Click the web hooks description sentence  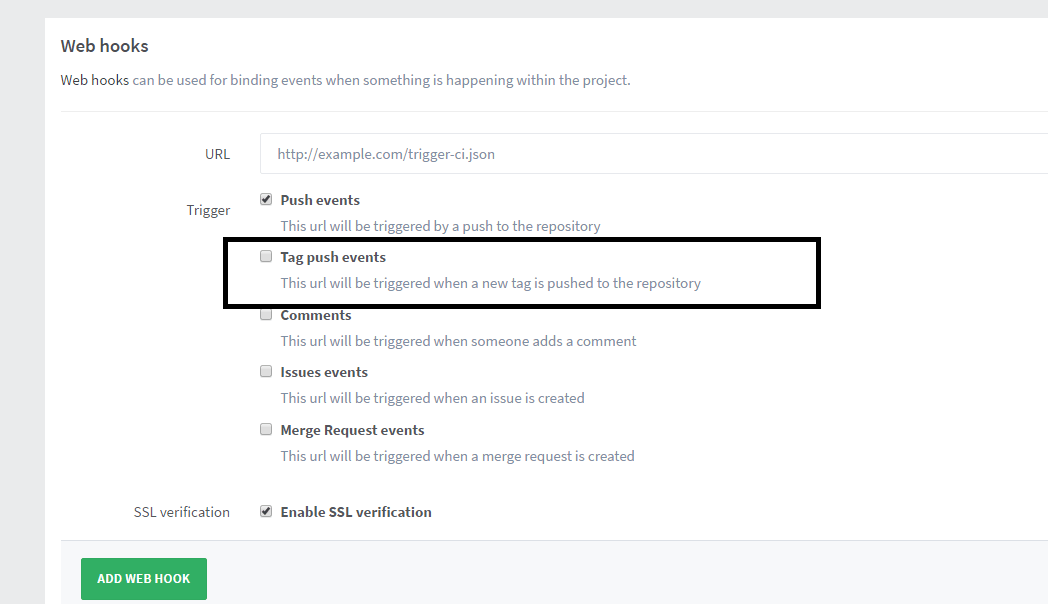pyautogui.click(x=345, y=79)
